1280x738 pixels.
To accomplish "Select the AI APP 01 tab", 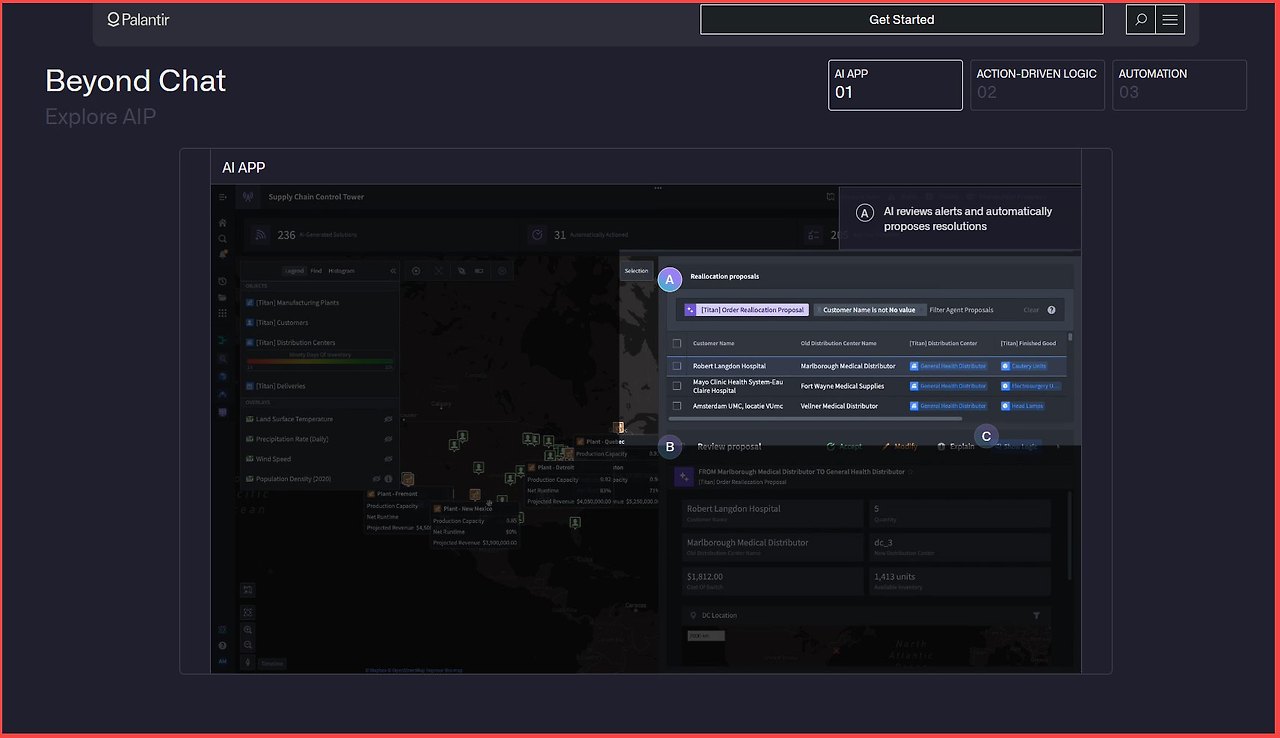I will point(895,85).
